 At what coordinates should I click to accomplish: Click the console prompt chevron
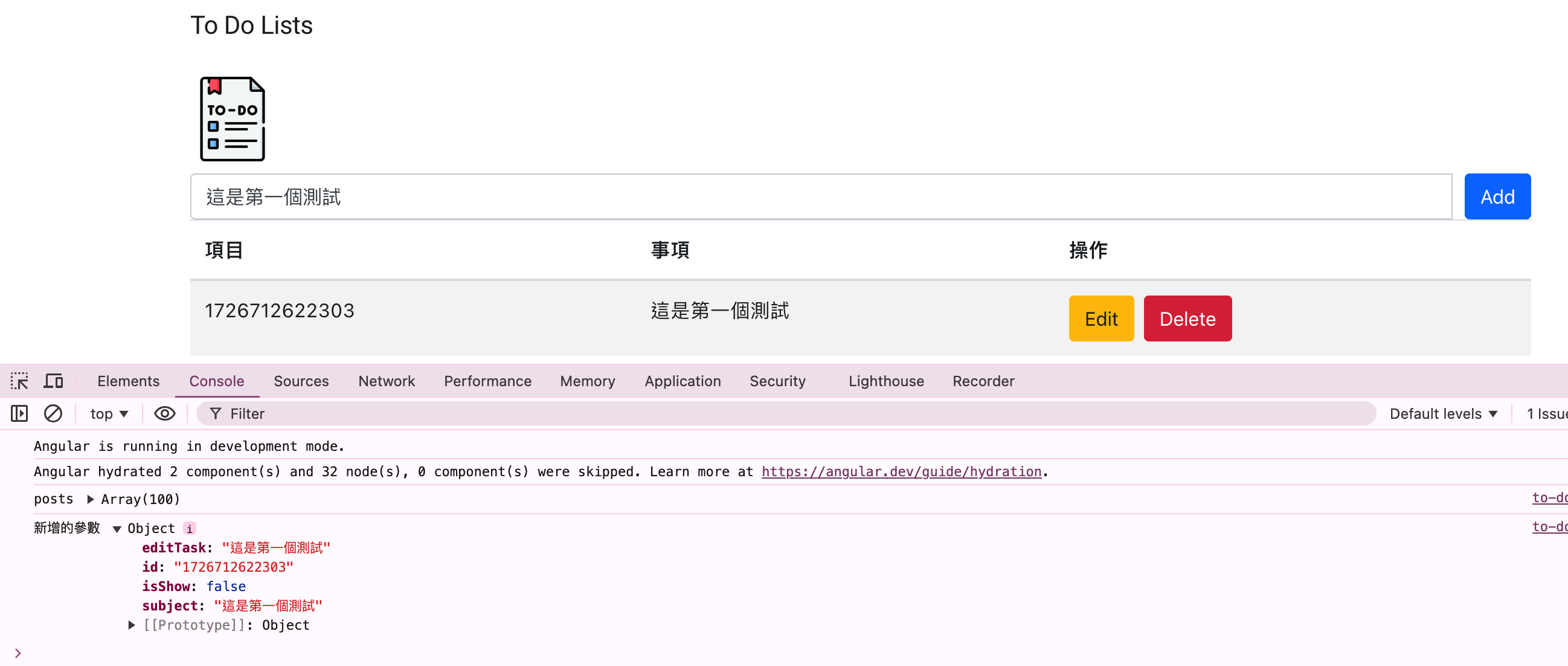[18, 653]
